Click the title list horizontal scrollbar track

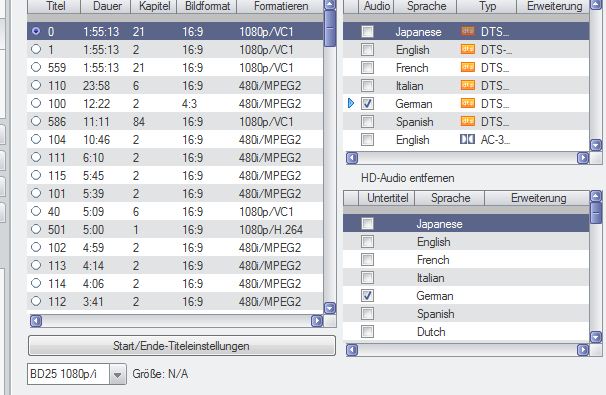pyautogui.click(x=177, y=321)
